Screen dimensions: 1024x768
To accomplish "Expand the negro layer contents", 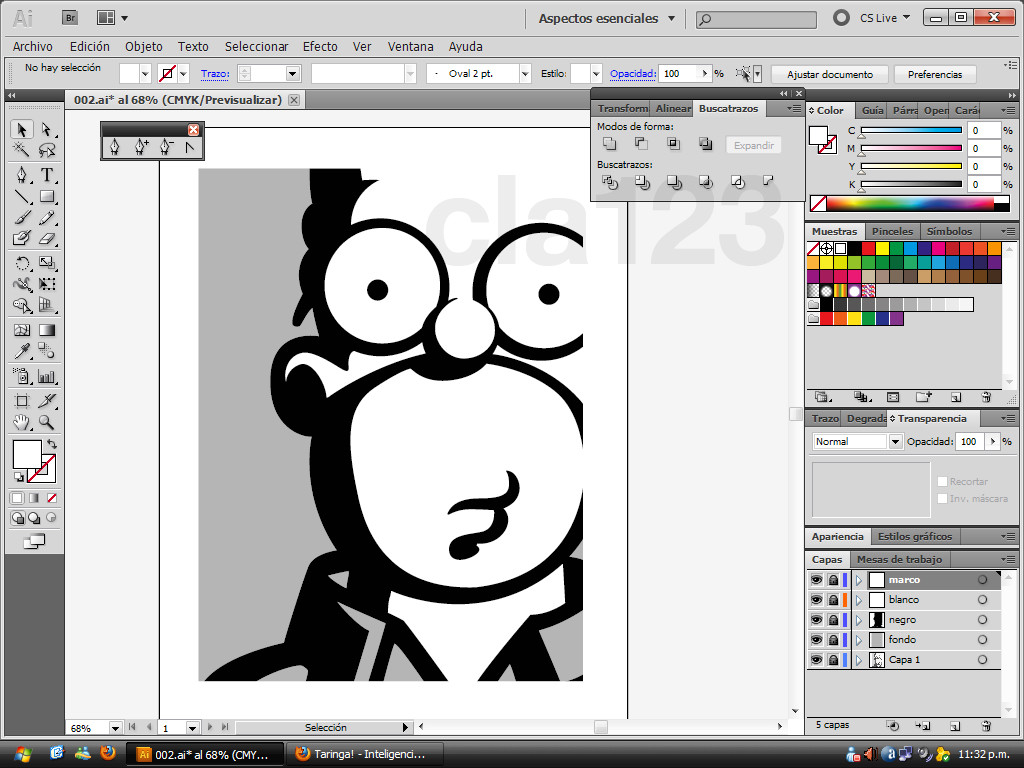I will (x=859, y=620).
